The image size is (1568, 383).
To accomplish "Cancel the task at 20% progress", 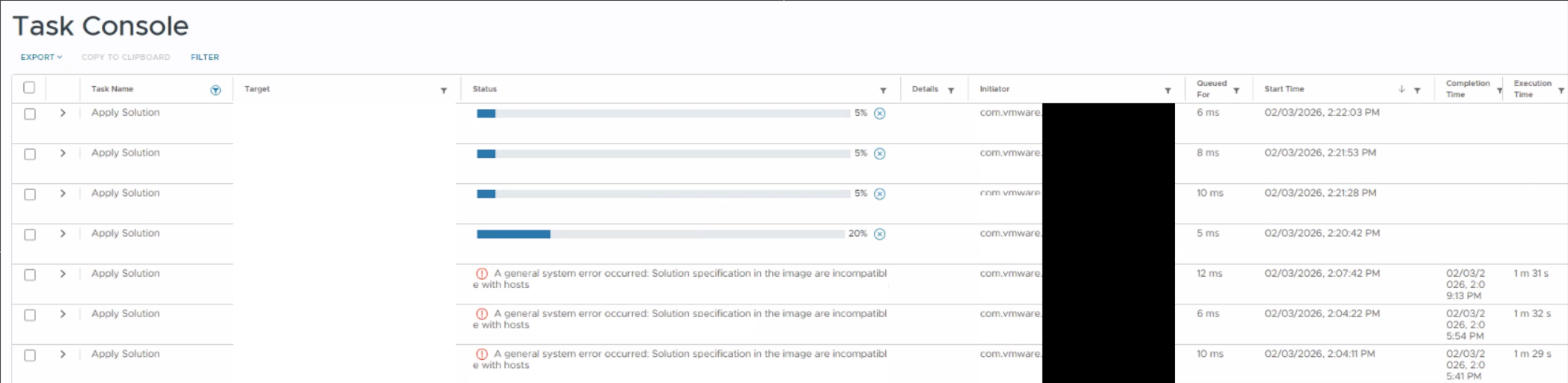I will pyautogui.click(x=880, y=234).
